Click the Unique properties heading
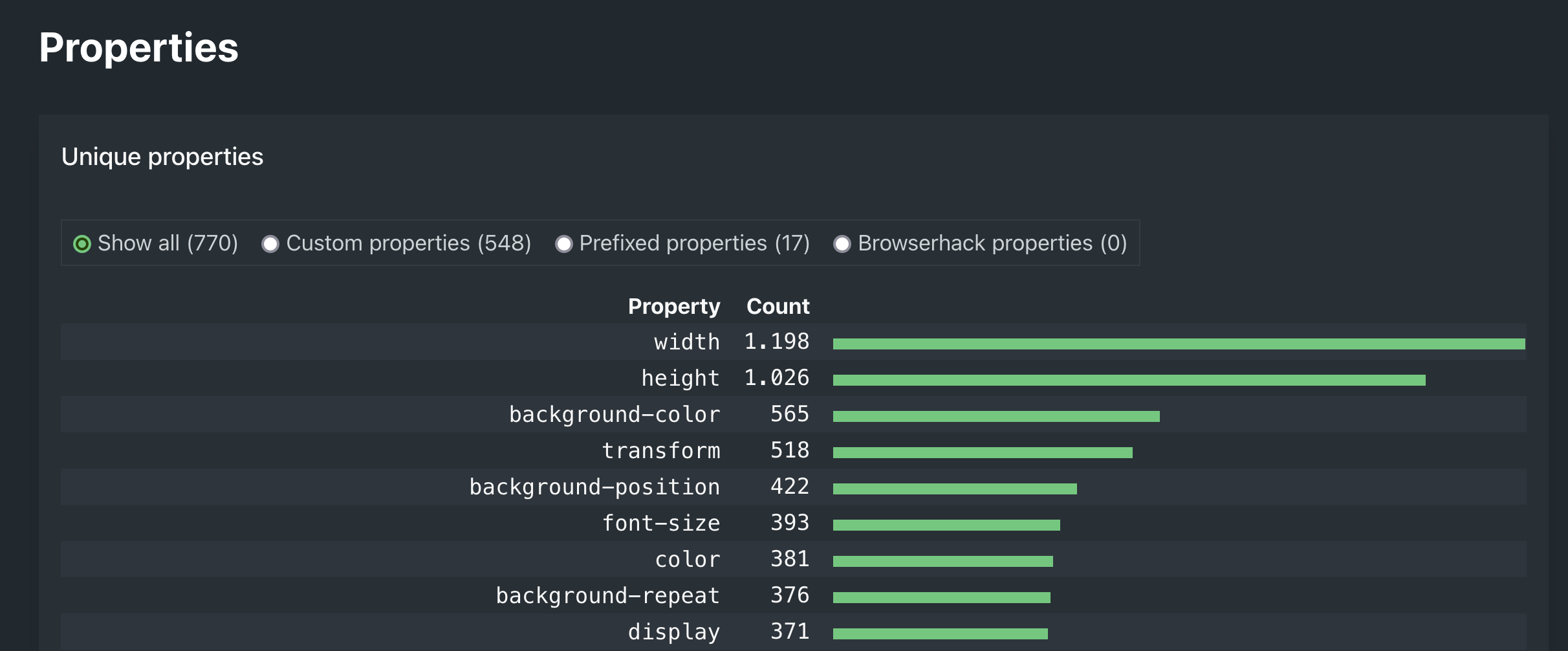Screen dimensions: 1568x651 click(162, 157)
